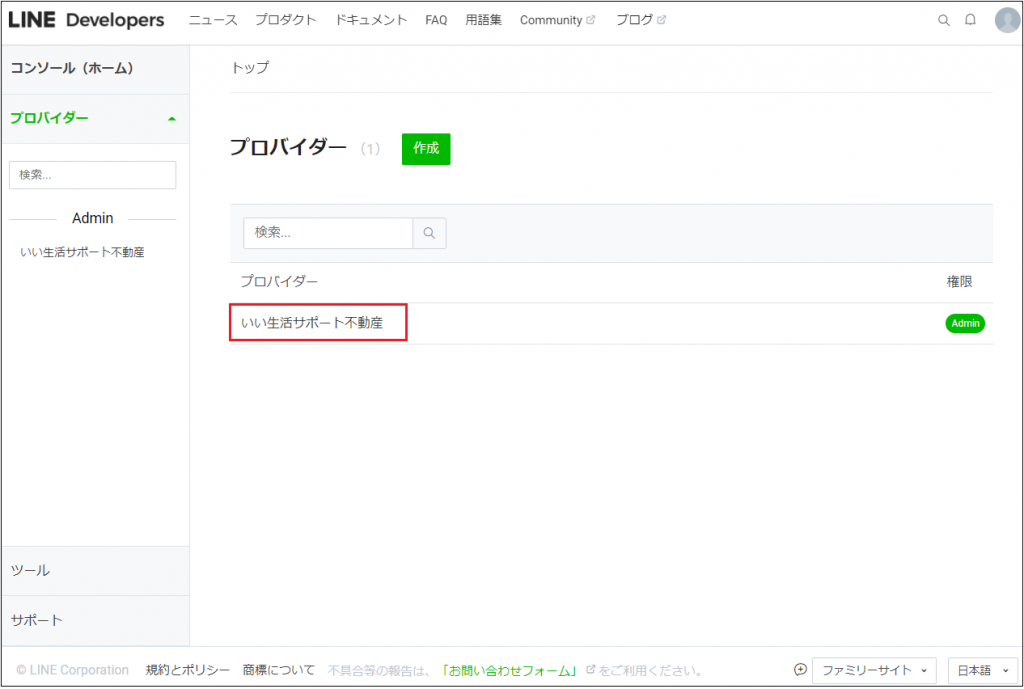Click the トップ breadcrumb
This screenshot has width=1024, height=689.
(x=250, y=68)
